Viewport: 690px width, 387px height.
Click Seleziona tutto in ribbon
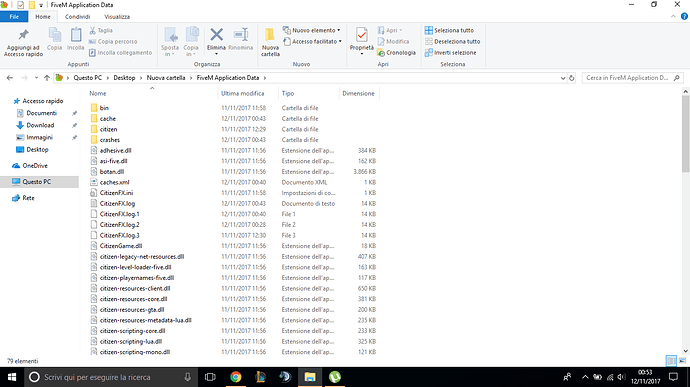449,30
